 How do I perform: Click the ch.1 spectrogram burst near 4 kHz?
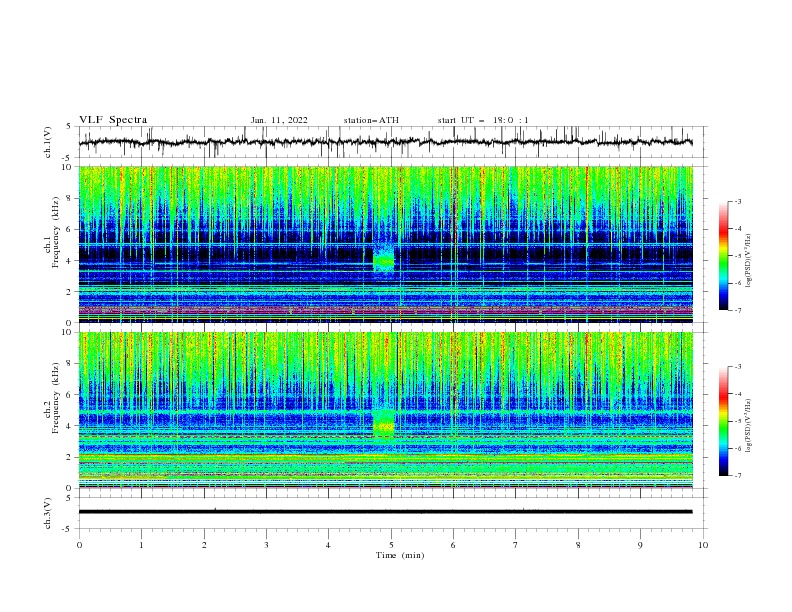click(383, 258)
